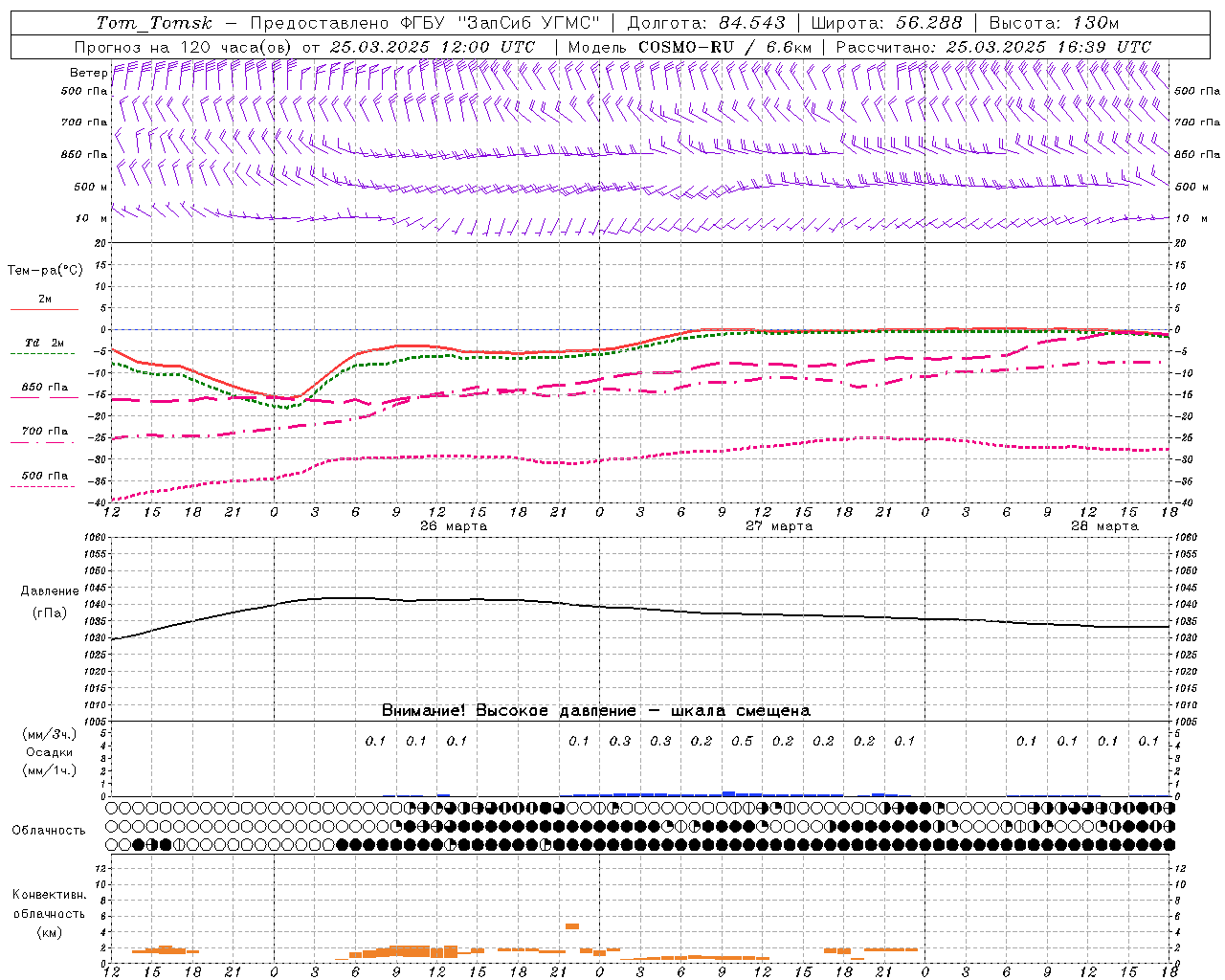The height and width of the screenshot is (980, 1225).
Task: Click the 'Конвективн.' convective label
Action: (x=50, y=895)
